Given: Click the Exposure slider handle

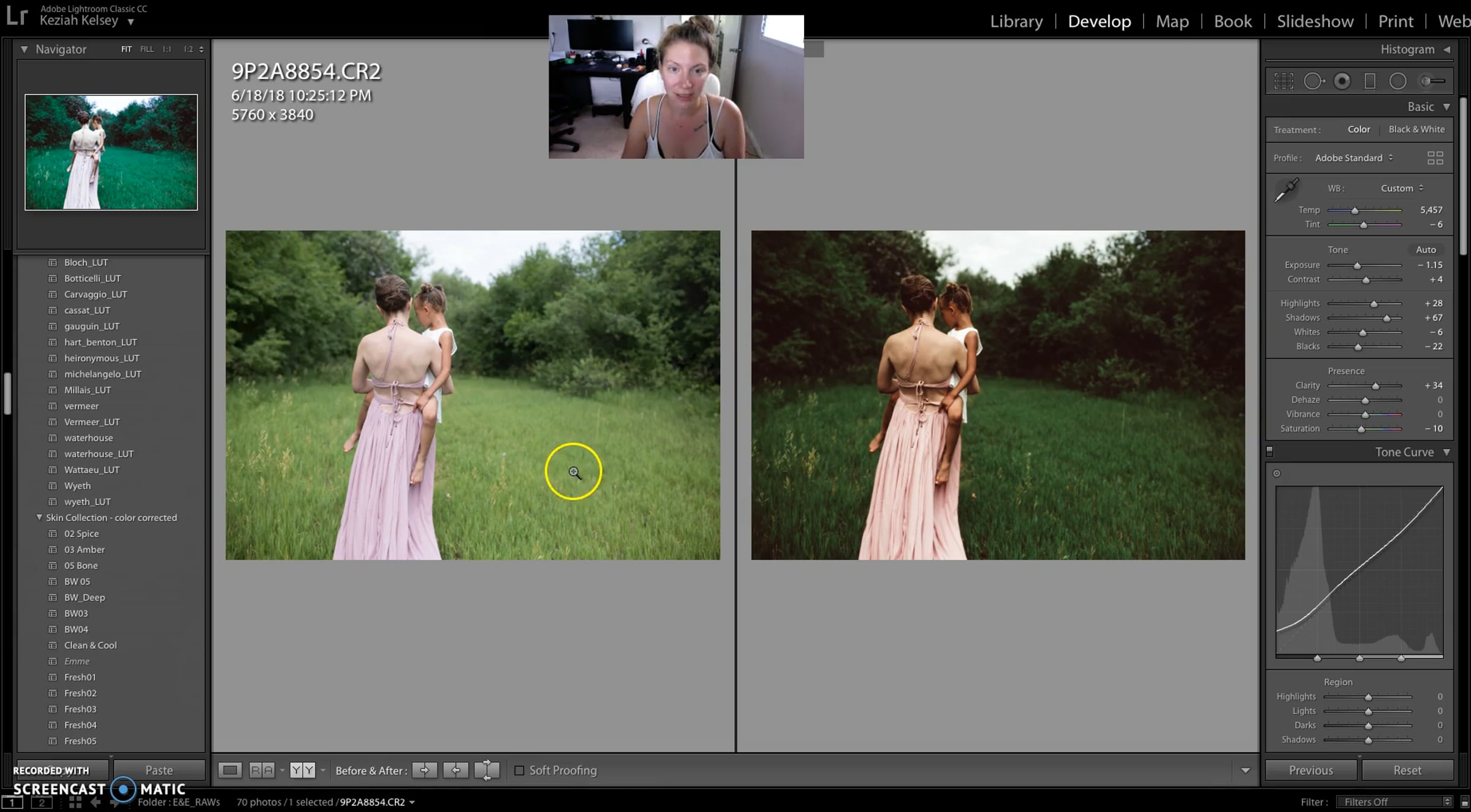Looking at the screenshot, I should point(1357,266).
